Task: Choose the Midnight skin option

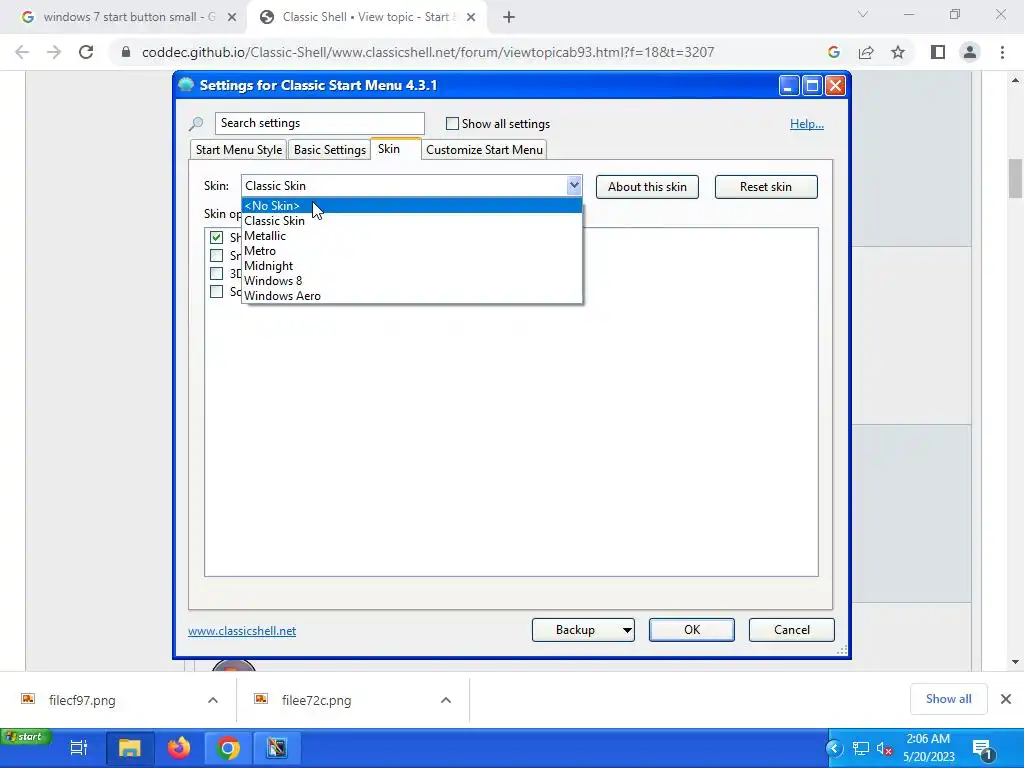Action: tap(411, 266)
